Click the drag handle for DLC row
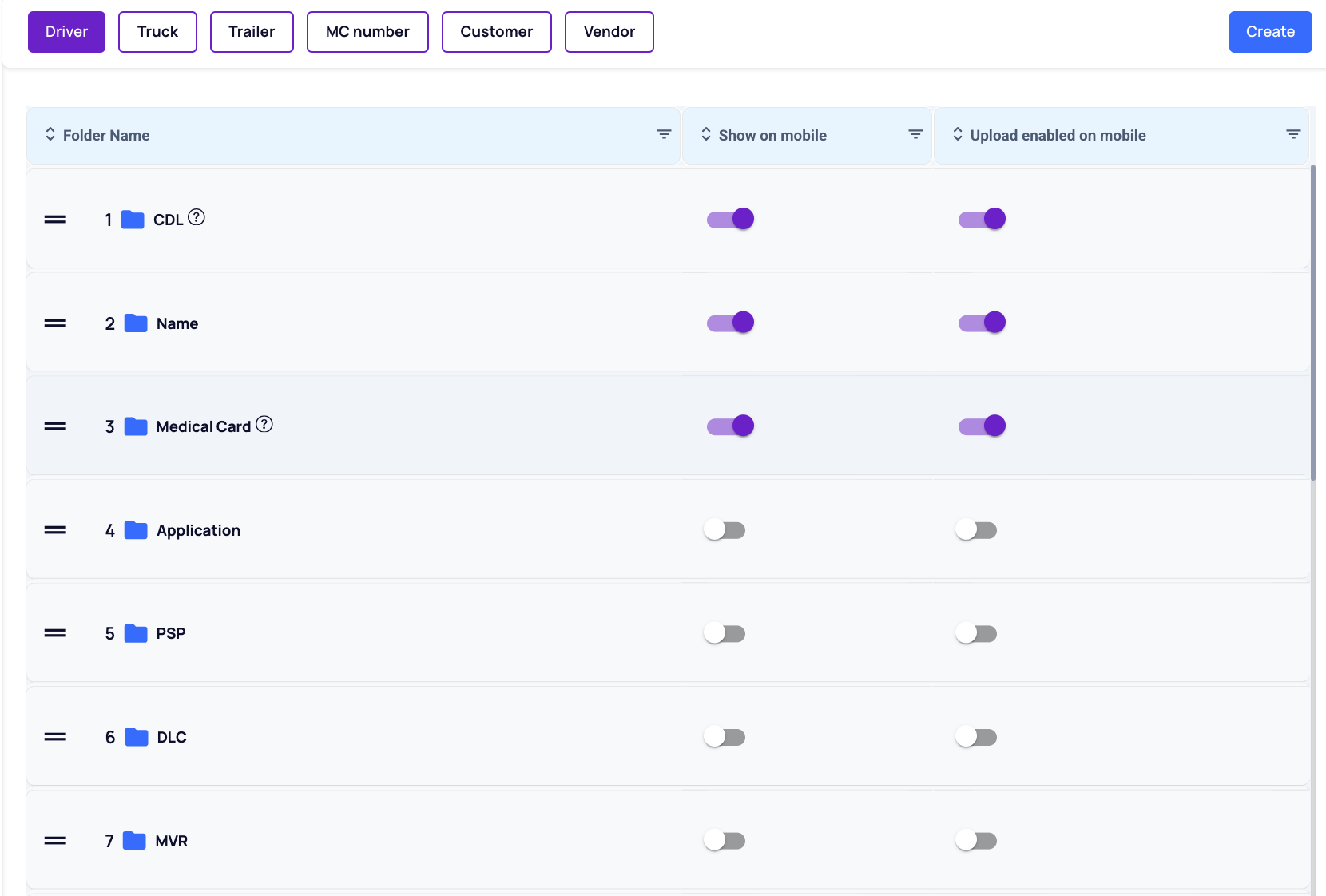 pos(54,737)
